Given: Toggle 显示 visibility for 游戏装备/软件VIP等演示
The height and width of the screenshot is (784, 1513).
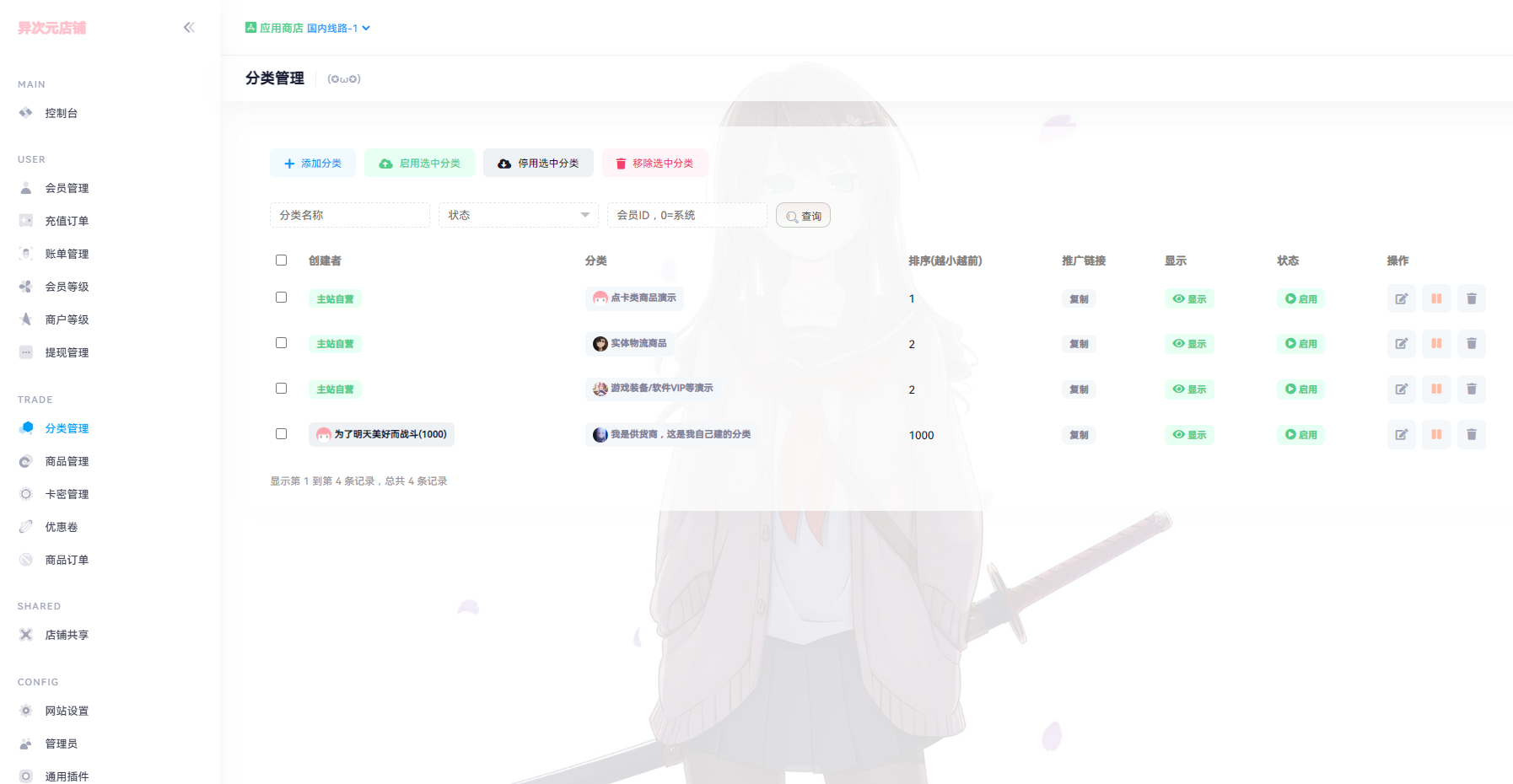Looking at the screenshot, I should tap(1189, 389).
